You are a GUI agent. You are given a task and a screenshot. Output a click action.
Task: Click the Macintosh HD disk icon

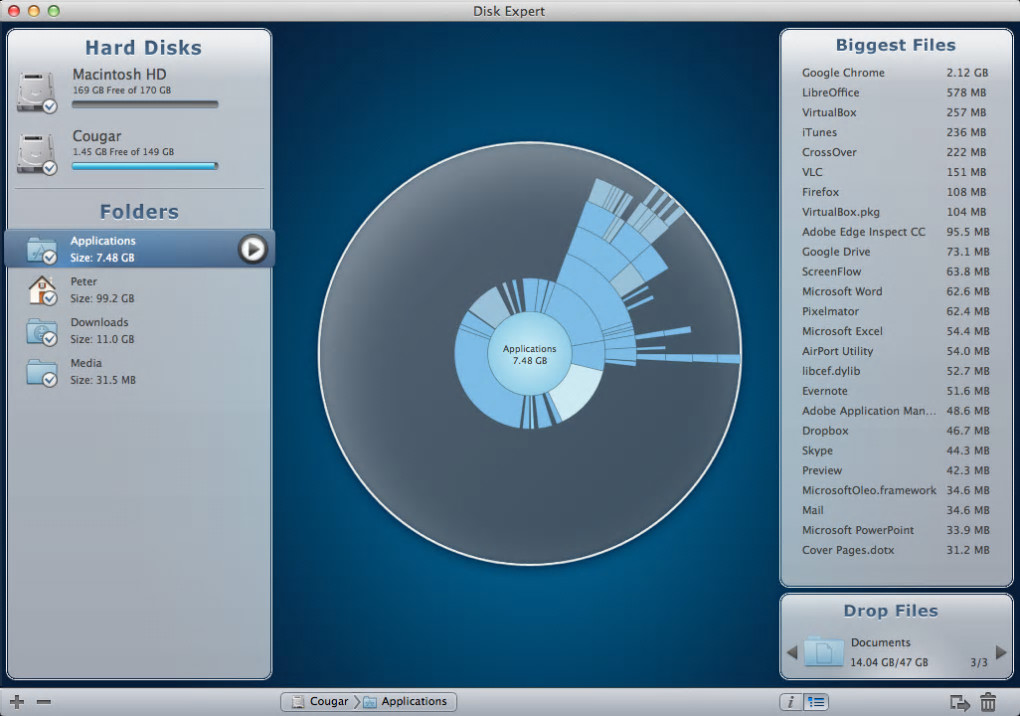37,92
